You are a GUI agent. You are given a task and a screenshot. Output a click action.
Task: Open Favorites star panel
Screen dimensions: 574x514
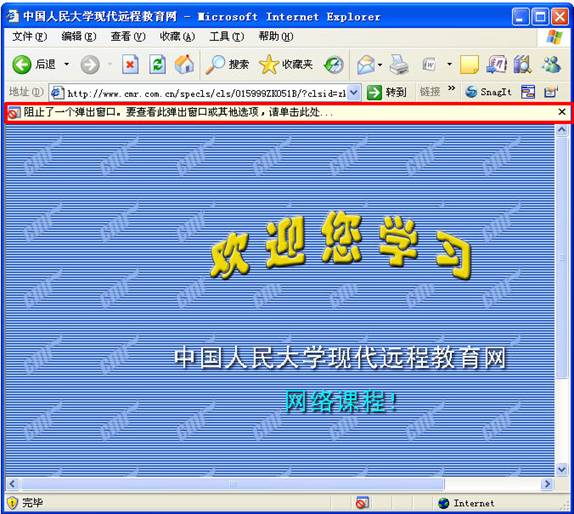click(x=286, y=65)
